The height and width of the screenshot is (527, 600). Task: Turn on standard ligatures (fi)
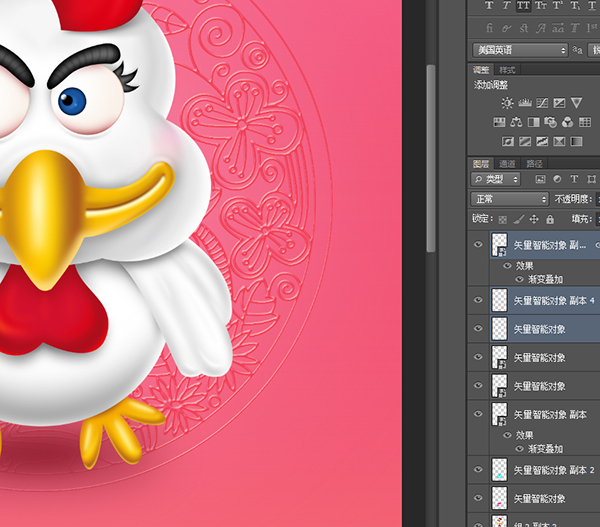489,28
